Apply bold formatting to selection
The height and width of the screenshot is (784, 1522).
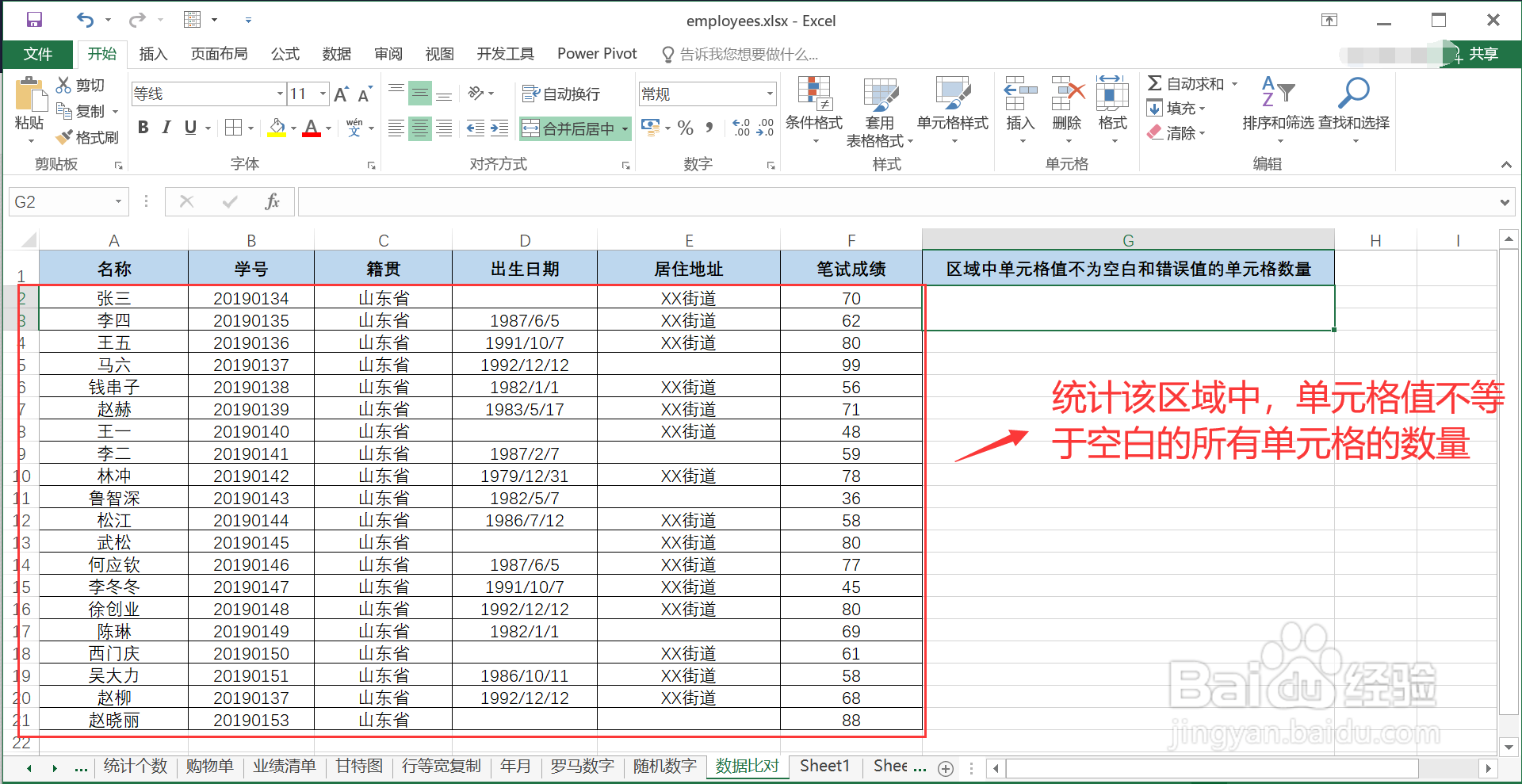[143, 127]
